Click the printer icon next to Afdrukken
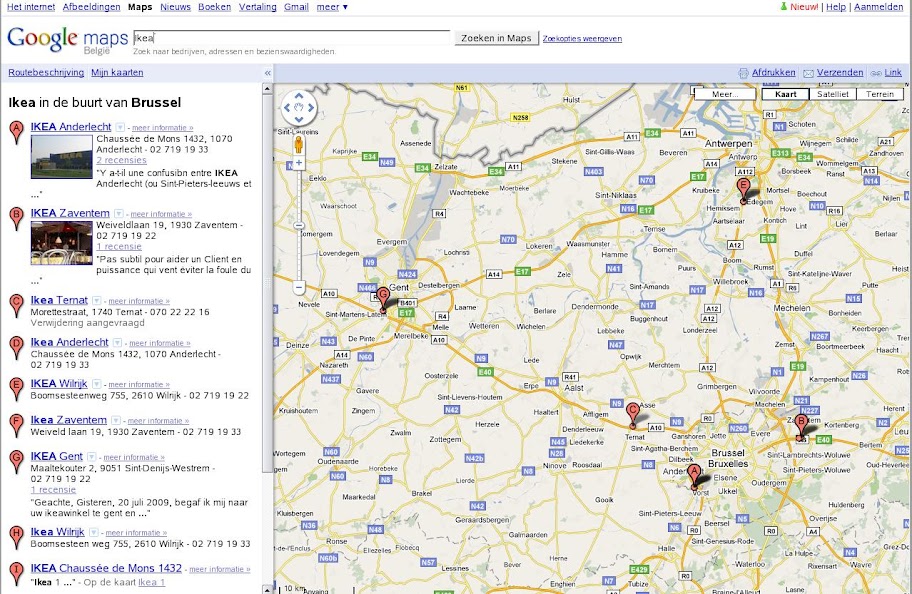Image resolution: width=912 pixels, height=594 pixels. [x=743, y=73]
